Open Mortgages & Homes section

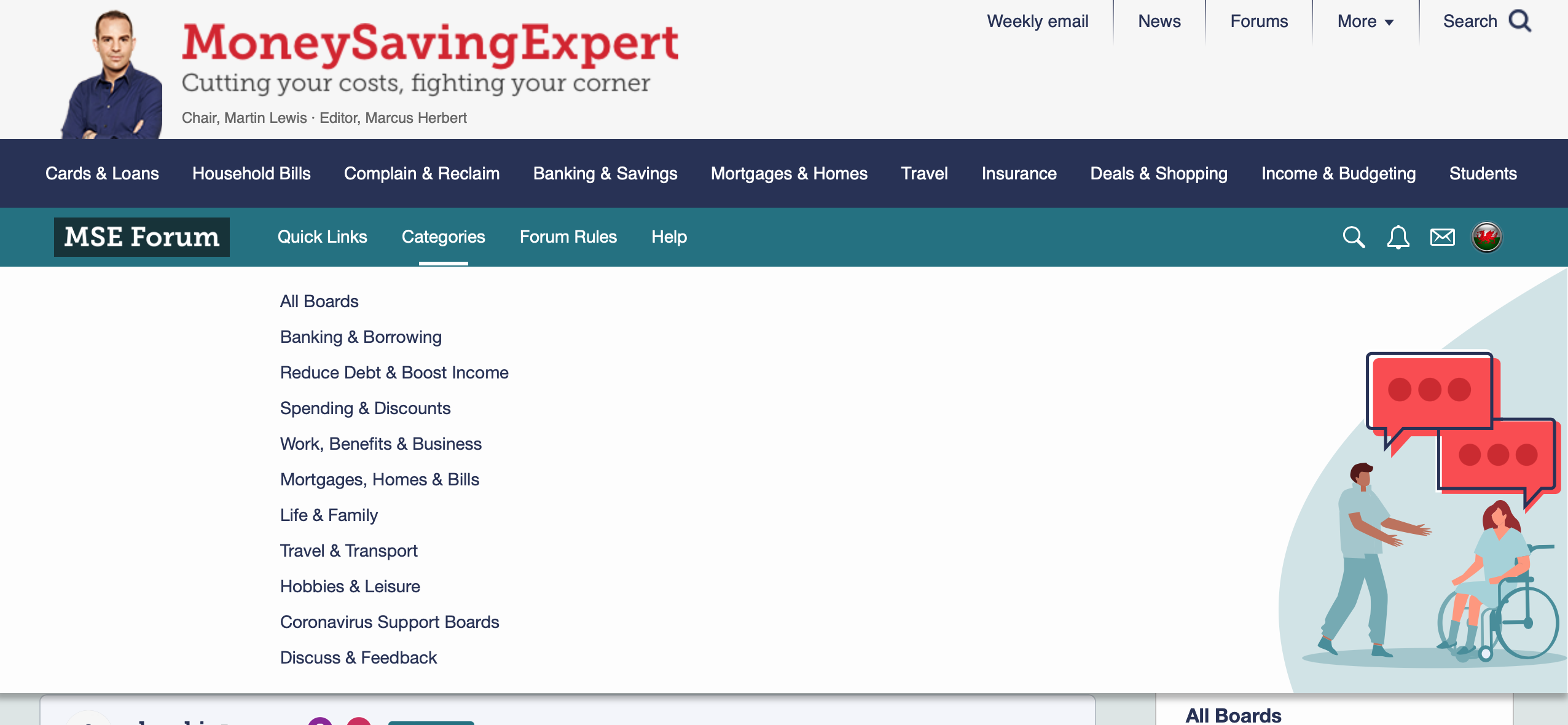click(x=789, y=174)
